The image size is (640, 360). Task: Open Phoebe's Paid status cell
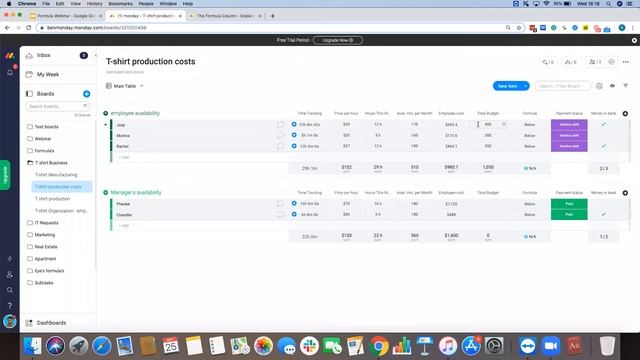point(569,204)
